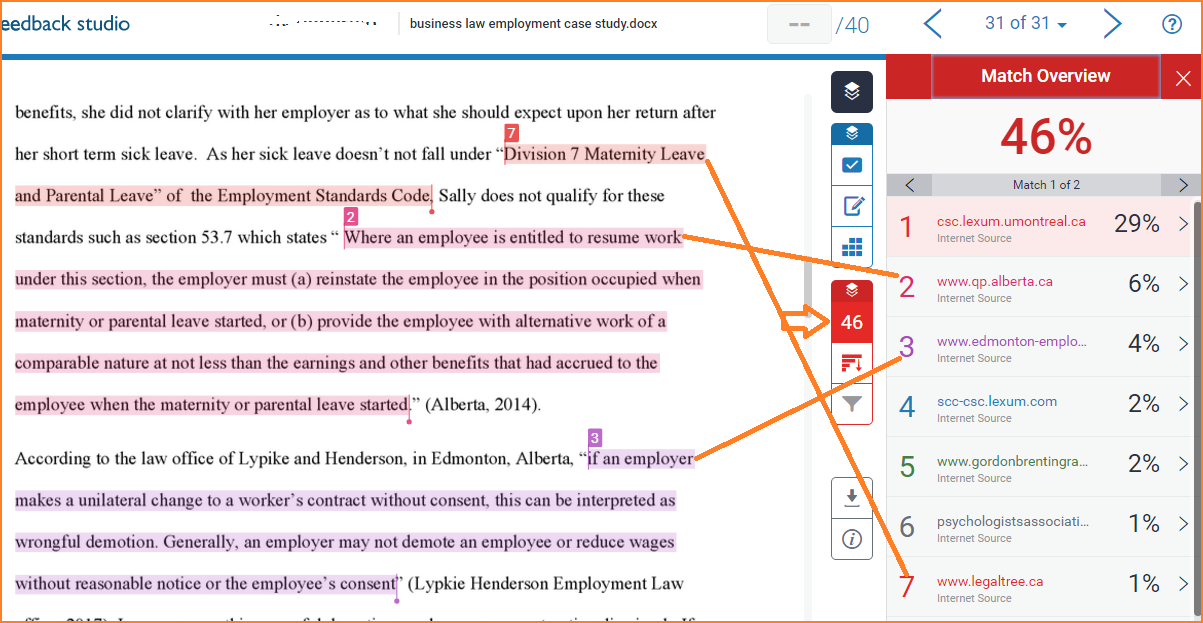Image resolution: width=1203 pixels, height=623 pixels.
Task: Toggle the red similarity layer header
Action: point(852,291)
